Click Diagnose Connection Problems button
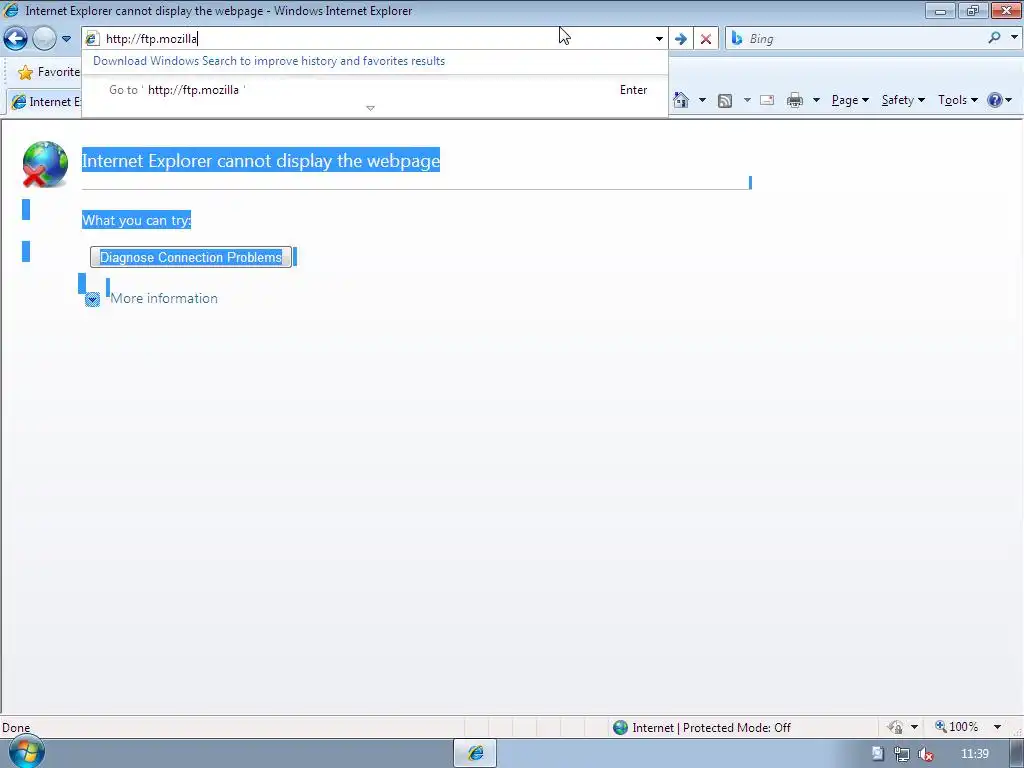The width and height of the screenshot is (1024, 768). (x=191, y=257)
